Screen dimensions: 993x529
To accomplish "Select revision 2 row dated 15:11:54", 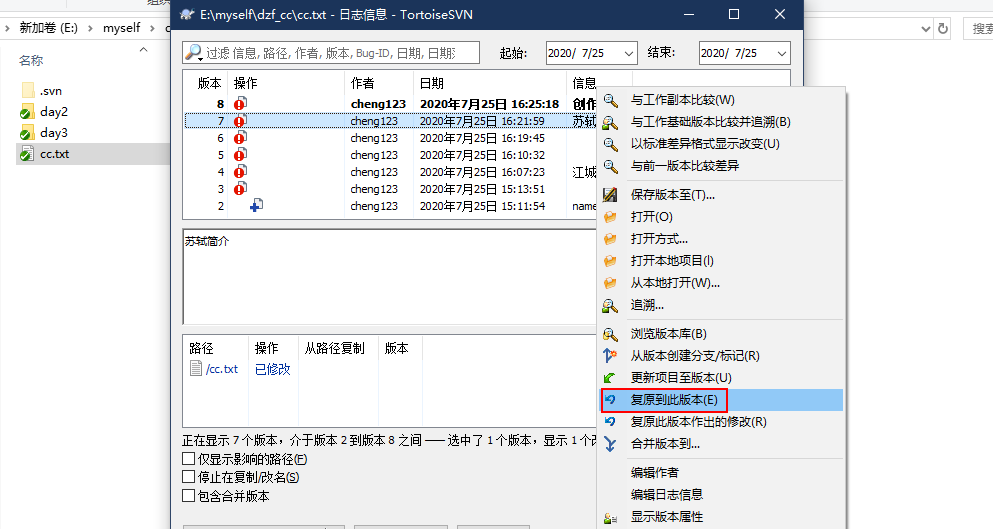I will click(x=390, y=206).
